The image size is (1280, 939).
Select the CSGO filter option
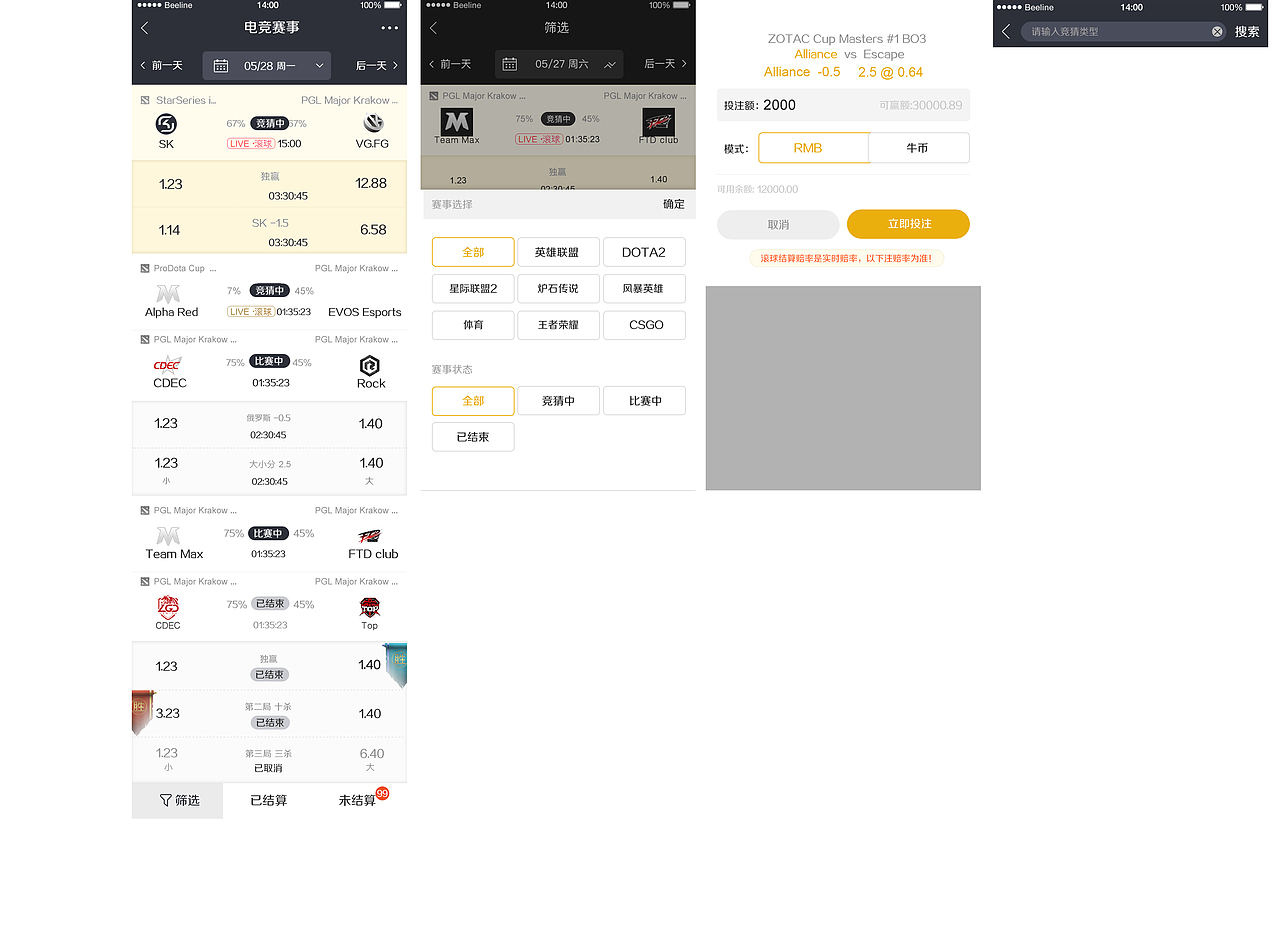pos(644,325)
